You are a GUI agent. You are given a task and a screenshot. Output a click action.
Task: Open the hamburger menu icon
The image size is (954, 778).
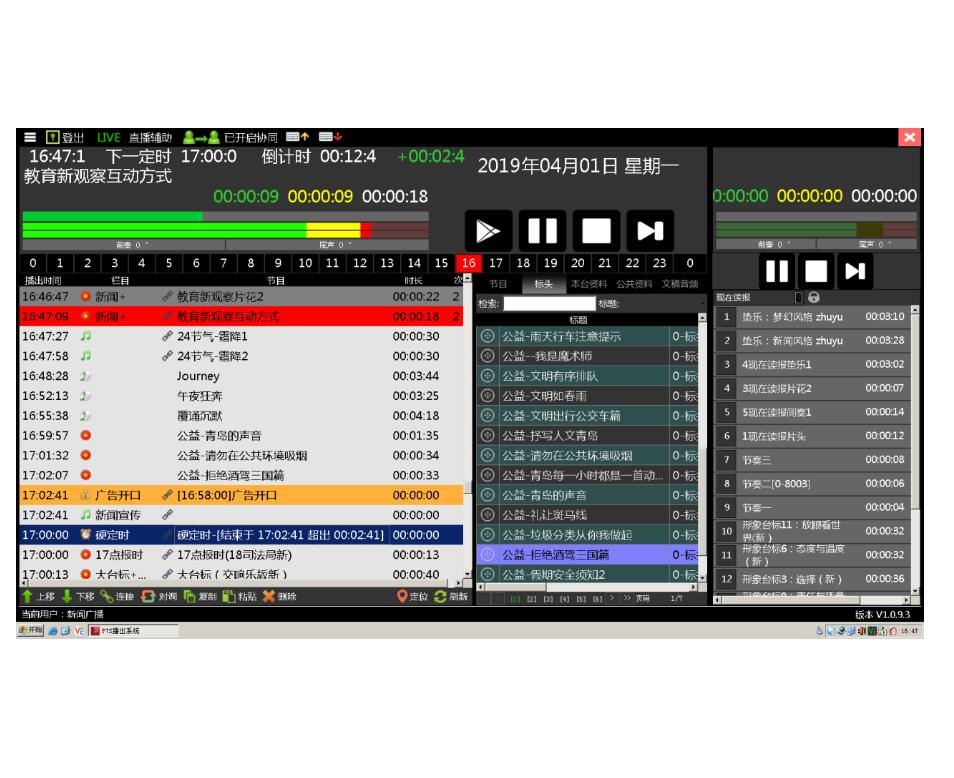pos(30,137)
